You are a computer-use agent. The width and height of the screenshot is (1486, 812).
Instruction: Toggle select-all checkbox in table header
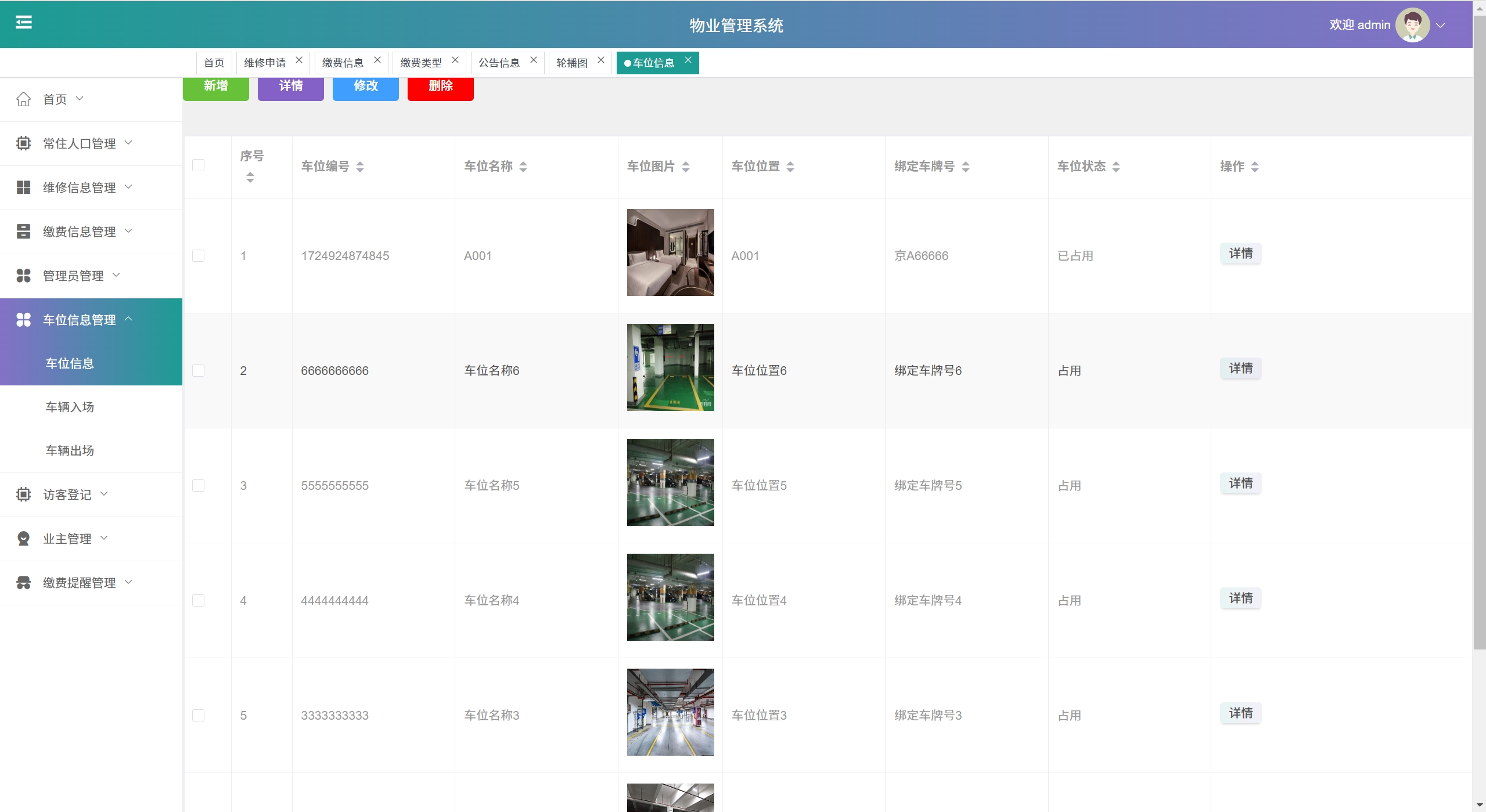(198, 165)
